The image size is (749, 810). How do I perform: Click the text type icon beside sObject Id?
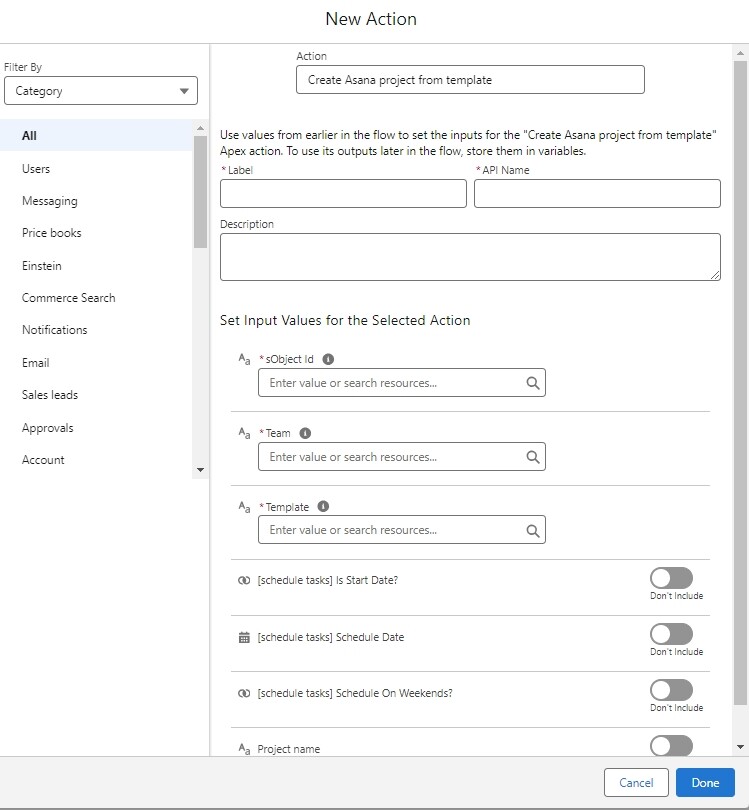(244, 359)
